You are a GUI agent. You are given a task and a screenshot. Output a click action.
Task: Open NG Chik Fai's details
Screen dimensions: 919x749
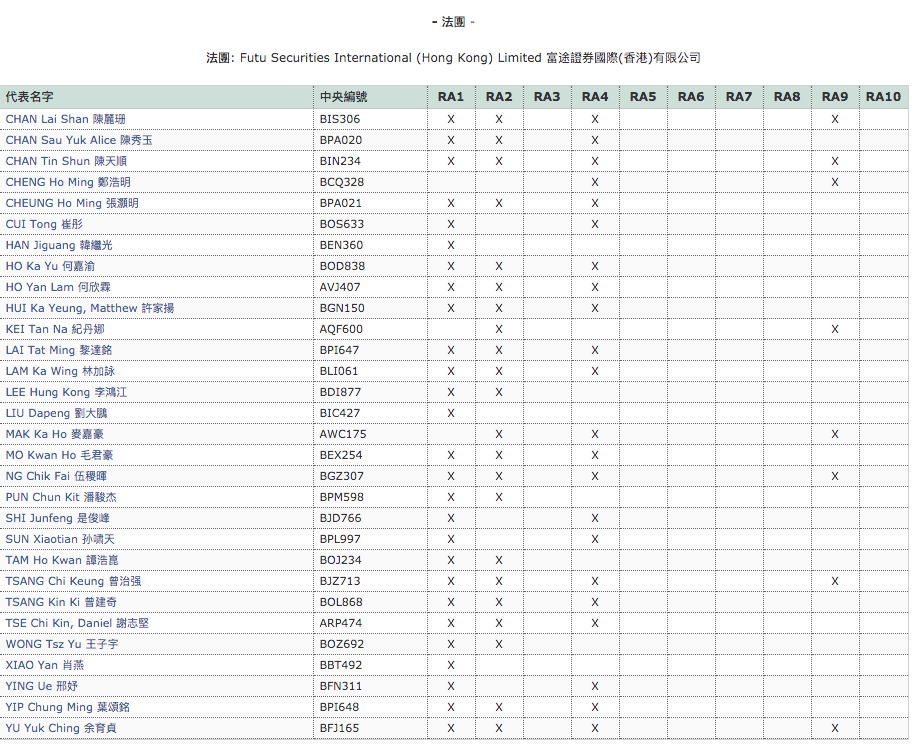(x=56, y=476)
